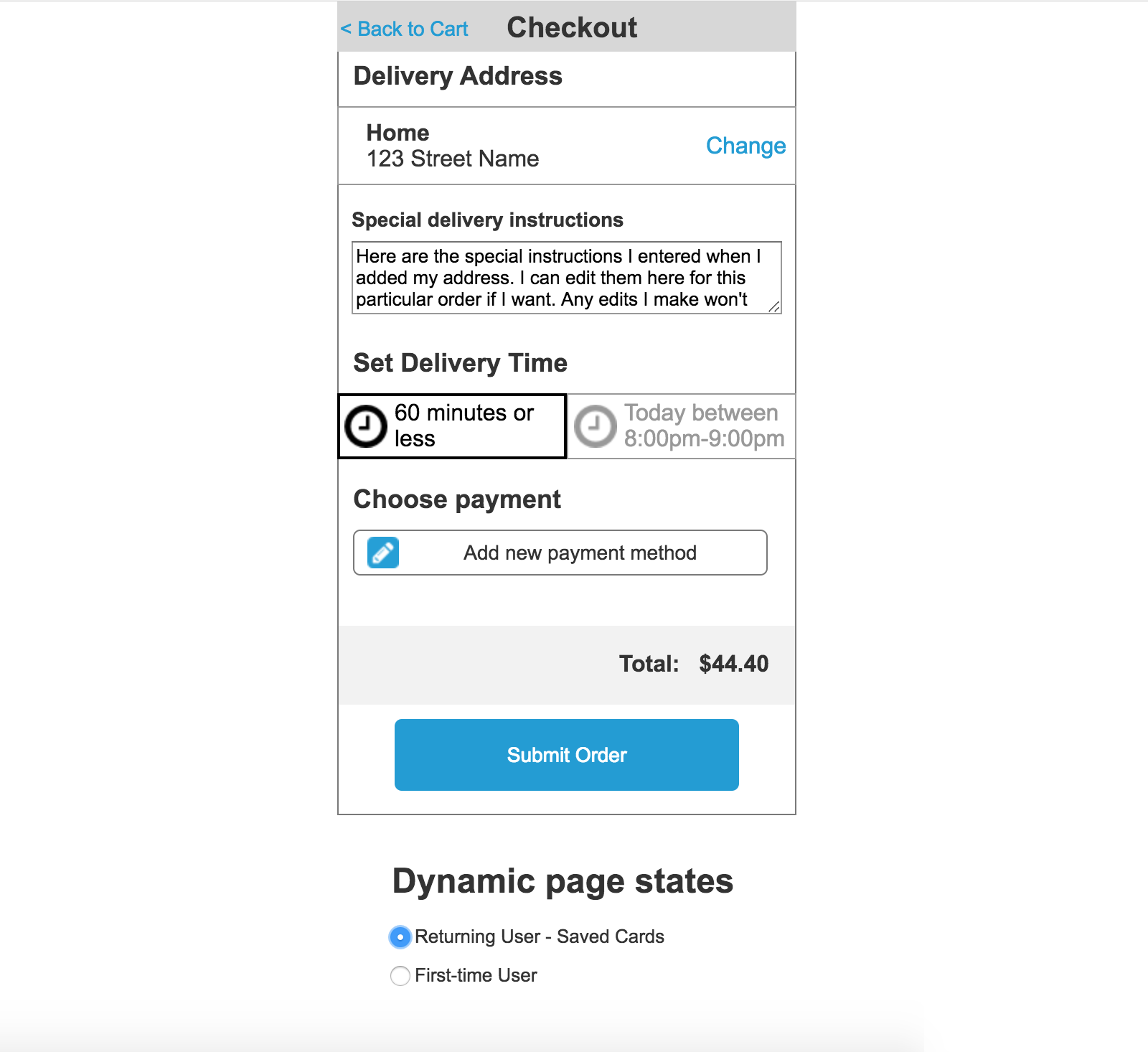Image resolution: width=1148 pixels, height=1052 pixels.
Task: Change the delivery address
Action: tap(745, 146)
